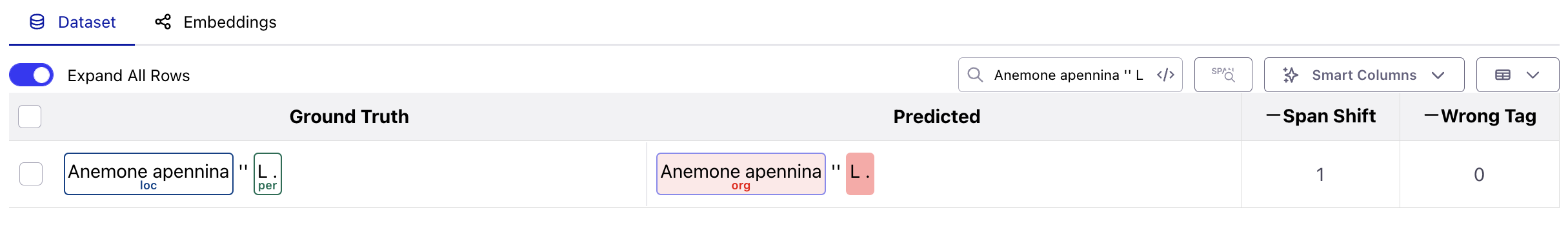The height and width of the screenshot is (237, 1568).
Task: Switch to the Embeddings tab
Action: (x=216, y=22)
